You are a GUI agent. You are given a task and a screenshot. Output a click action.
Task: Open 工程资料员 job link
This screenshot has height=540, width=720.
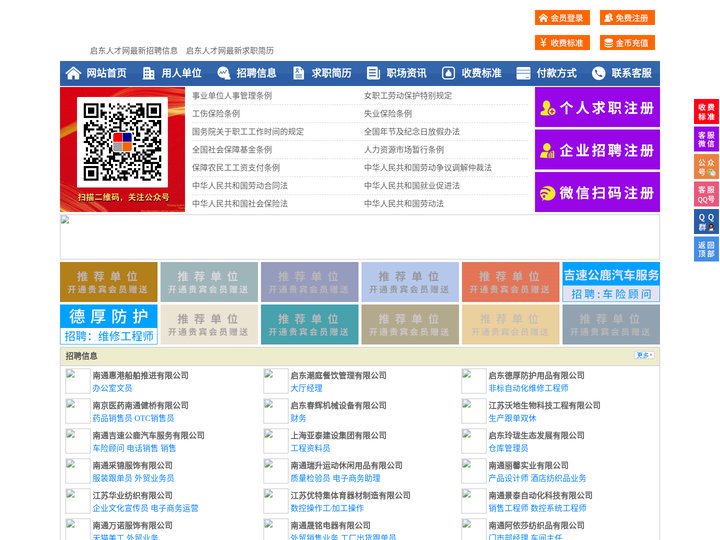310,448
